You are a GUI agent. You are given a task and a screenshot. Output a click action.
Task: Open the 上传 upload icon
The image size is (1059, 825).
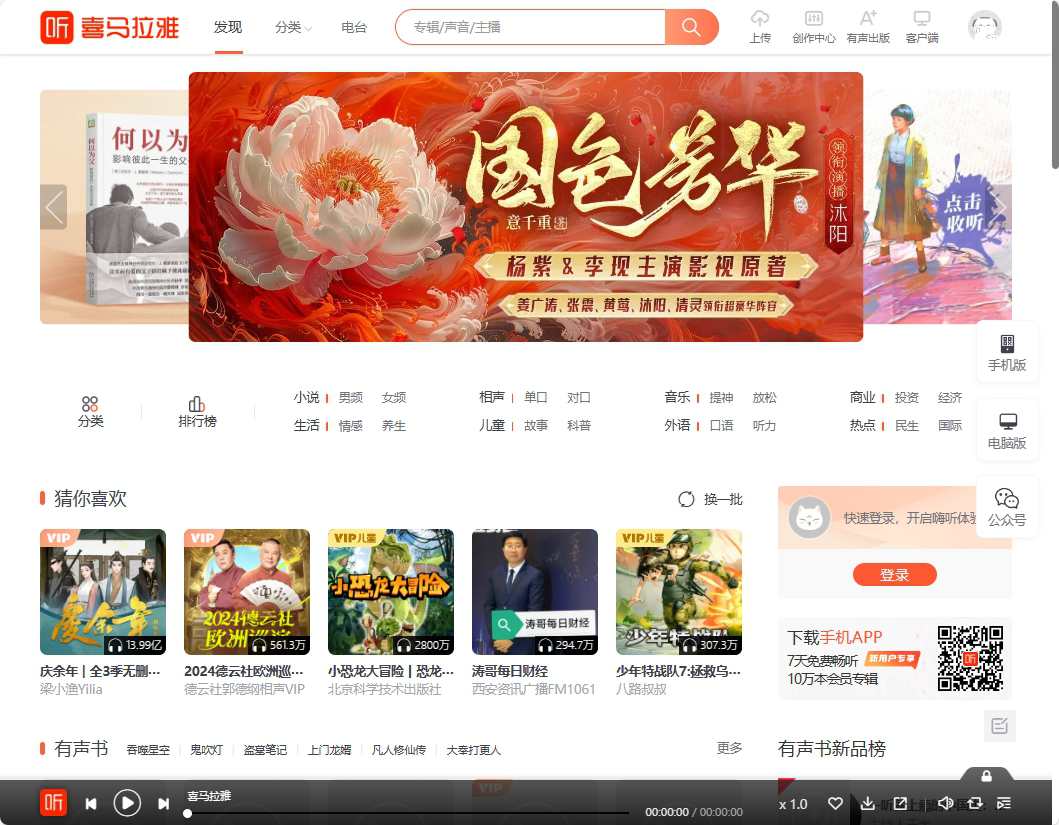point(760,27)
